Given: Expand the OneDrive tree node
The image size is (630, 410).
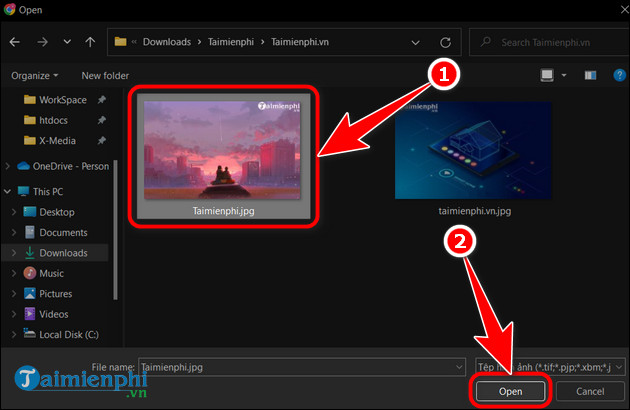Looking at the screenshot, I should [x=10, y=166].
